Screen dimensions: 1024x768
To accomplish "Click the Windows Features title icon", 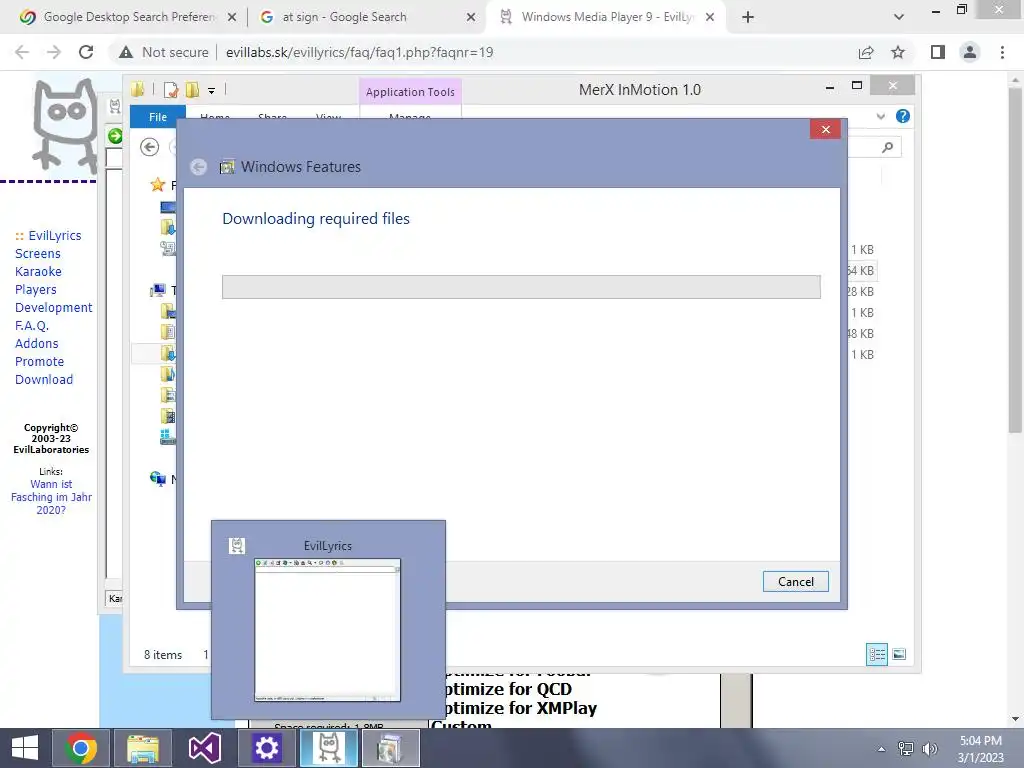I will [227, 167].
